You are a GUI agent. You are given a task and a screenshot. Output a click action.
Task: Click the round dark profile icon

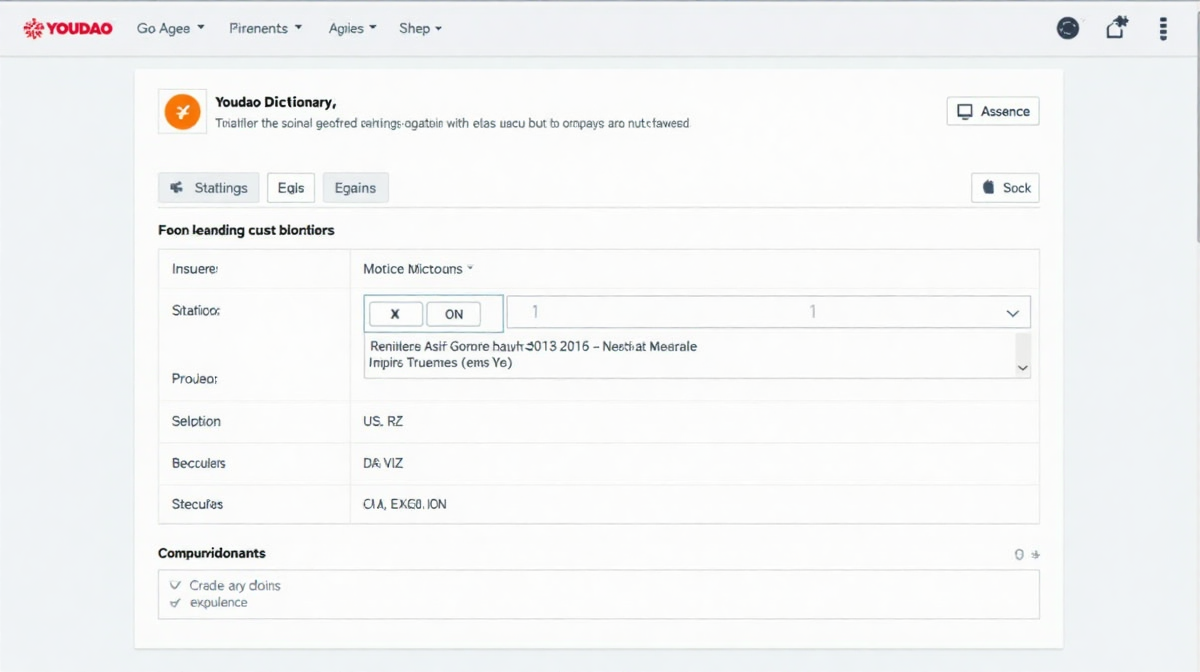(x=1068, y=28)
